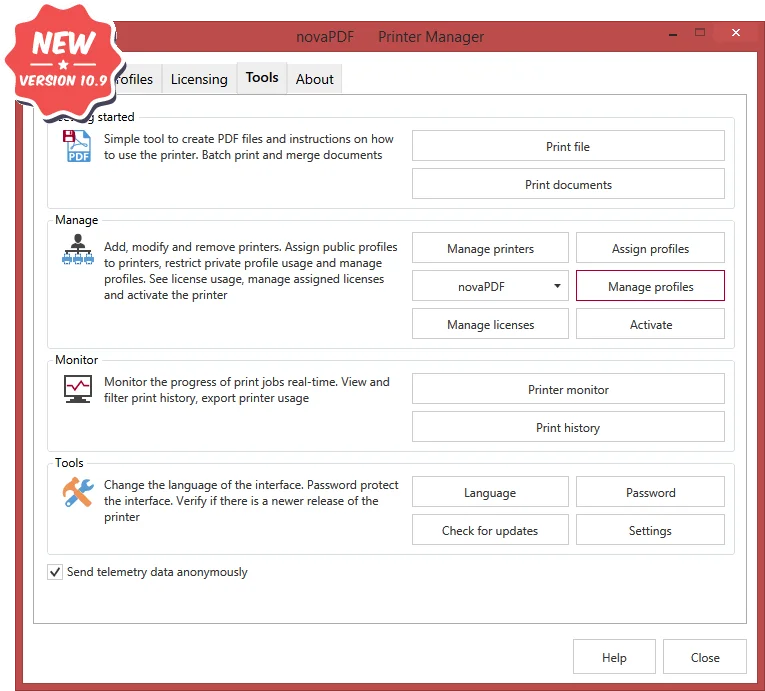Click the Help button

pos(614,657)
